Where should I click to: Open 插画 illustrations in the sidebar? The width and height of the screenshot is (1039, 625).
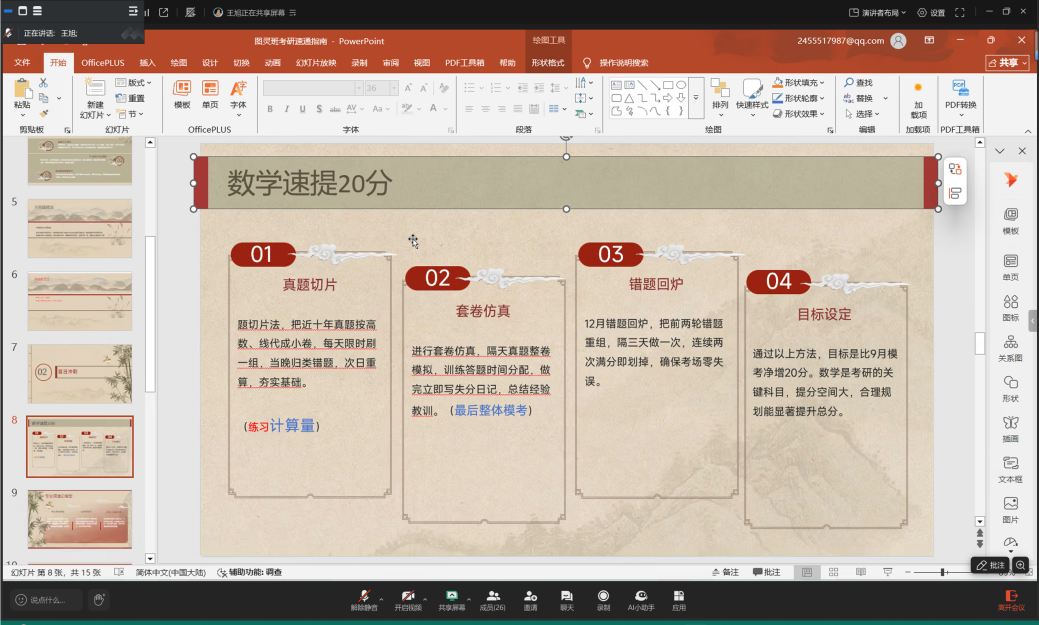[1010, 428]
